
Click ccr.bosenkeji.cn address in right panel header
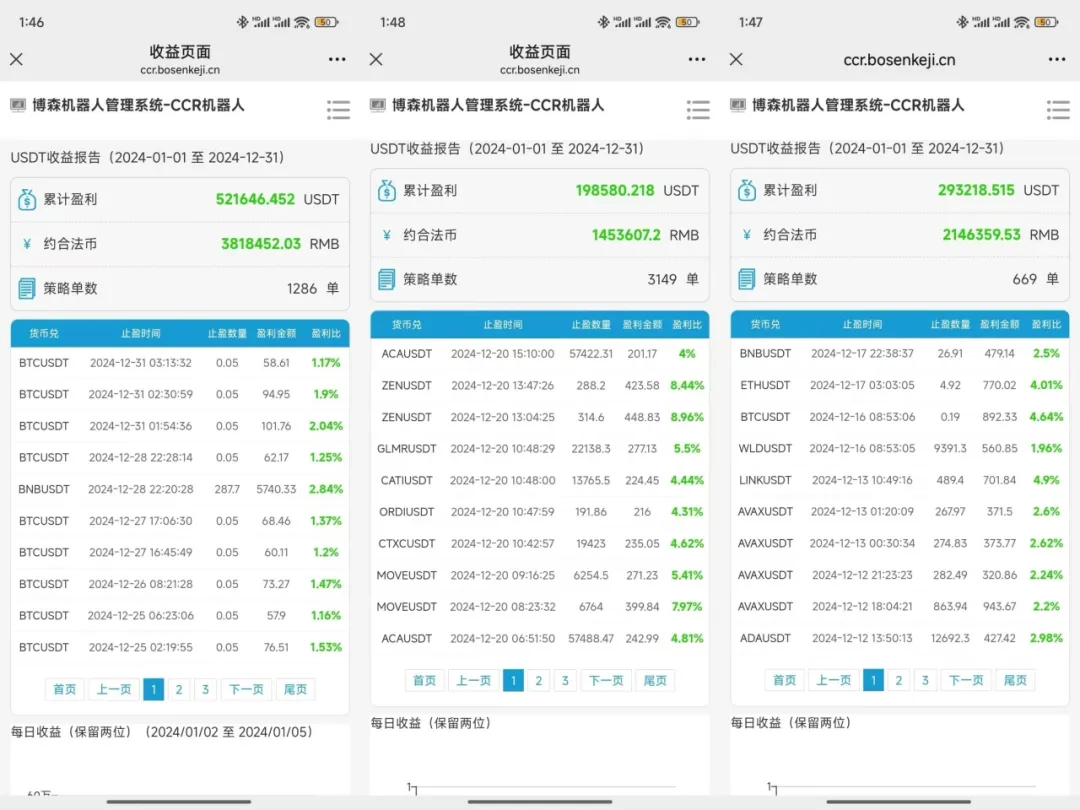(900, 60)
